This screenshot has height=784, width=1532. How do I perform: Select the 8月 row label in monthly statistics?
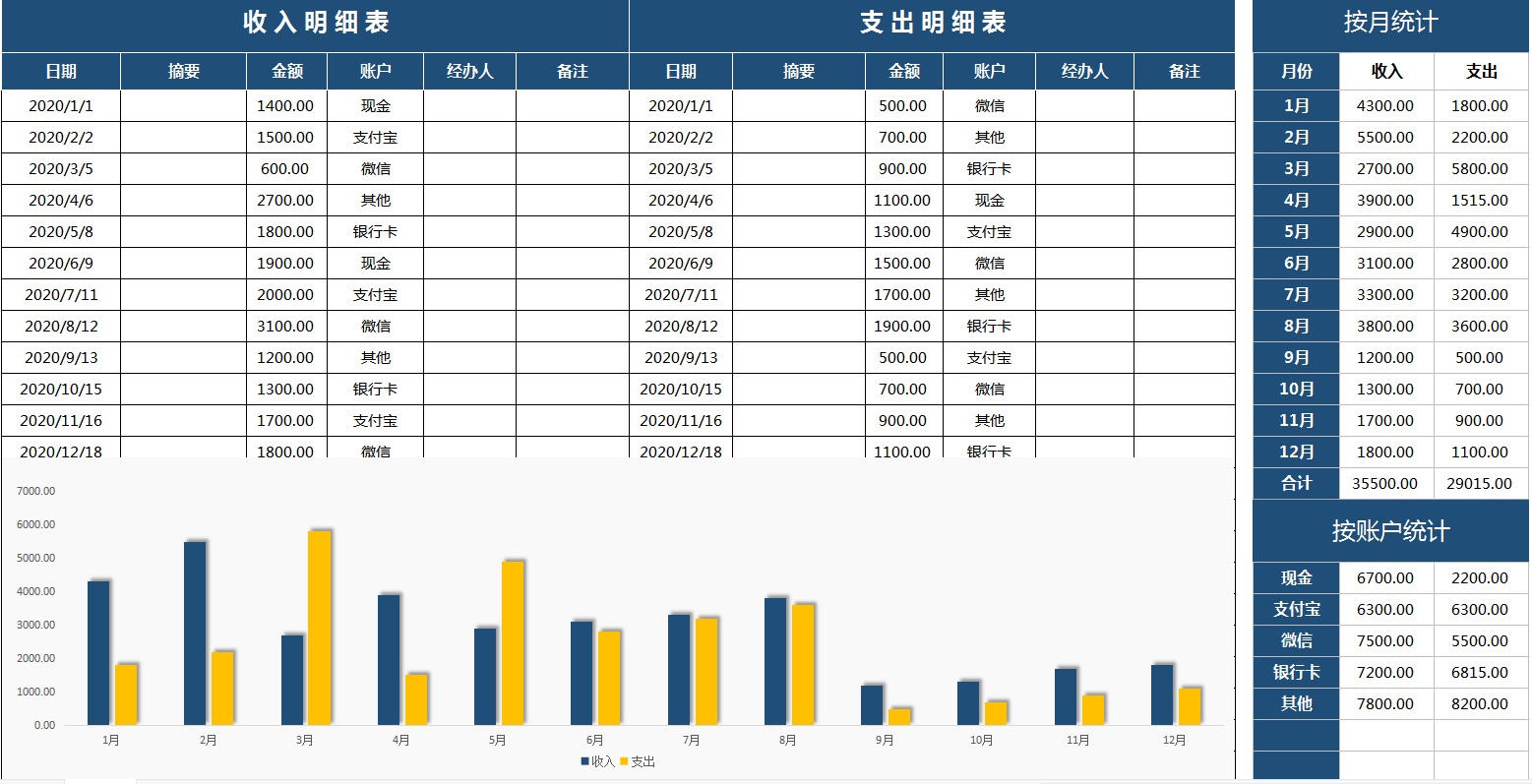(1296, 326)
